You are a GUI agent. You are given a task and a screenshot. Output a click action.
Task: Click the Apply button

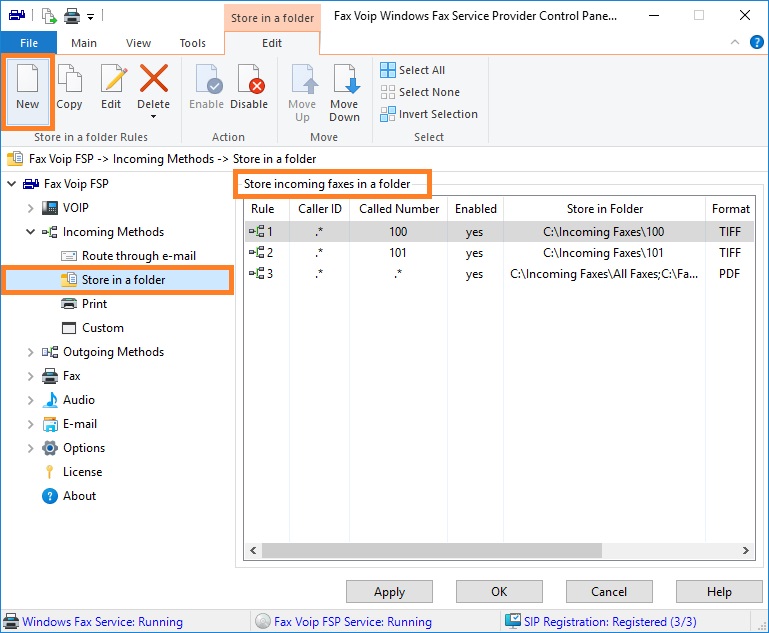coord(389,592)
